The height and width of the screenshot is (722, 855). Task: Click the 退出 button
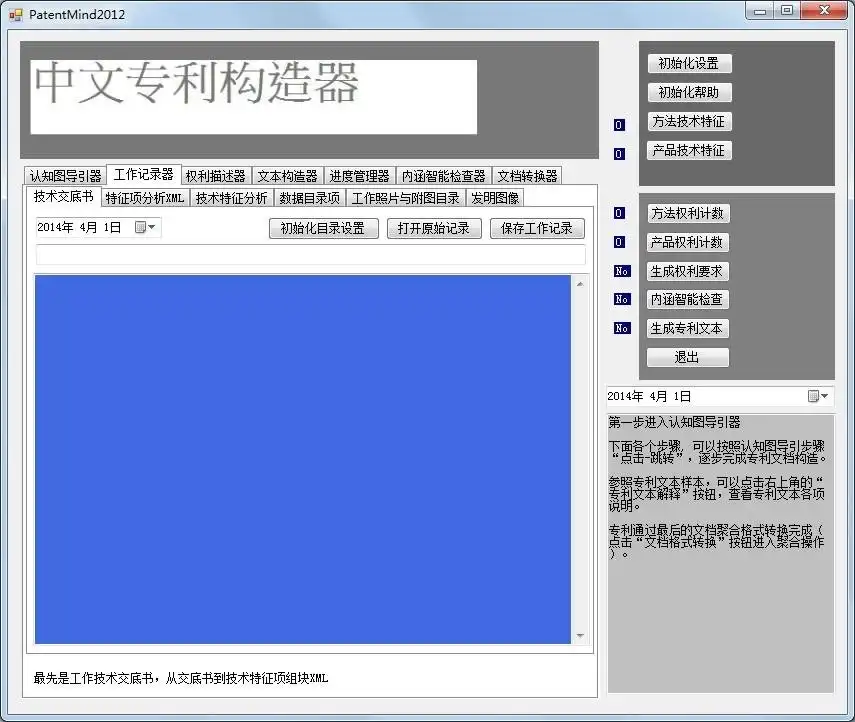tap(688, 357)
